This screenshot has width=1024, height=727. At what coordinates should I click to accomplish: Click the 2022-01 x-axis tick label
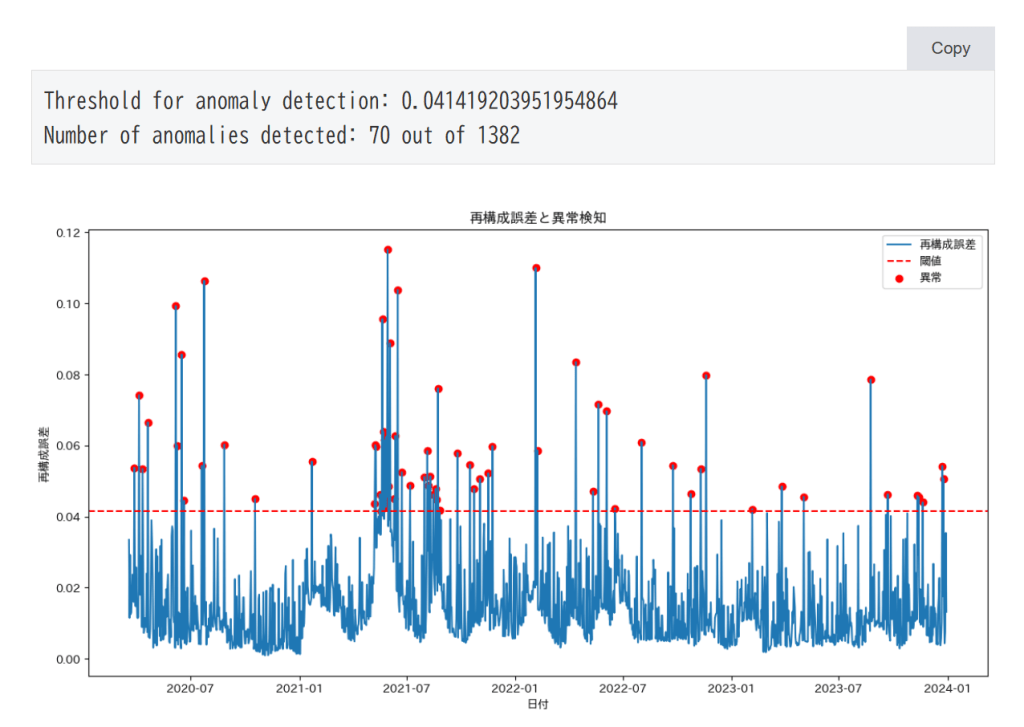pos(516,688)
